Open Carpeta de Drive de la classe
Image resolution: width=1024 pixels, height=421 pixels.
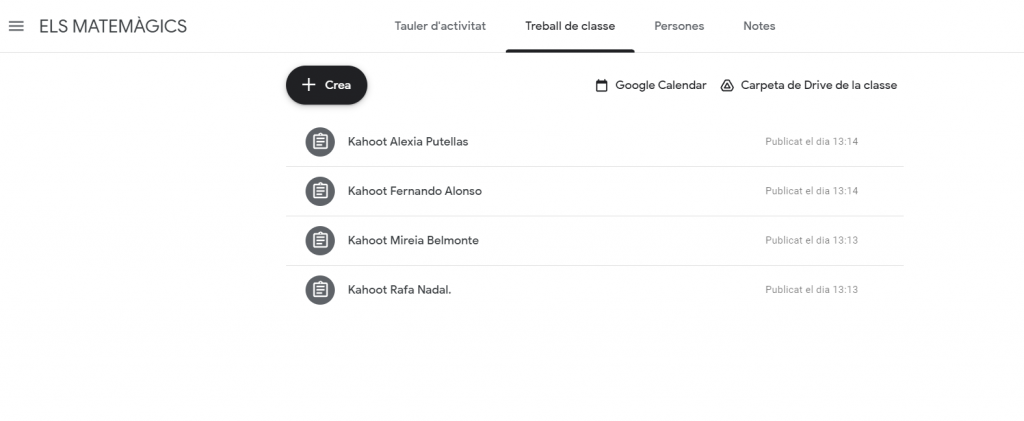pos(818,86)
